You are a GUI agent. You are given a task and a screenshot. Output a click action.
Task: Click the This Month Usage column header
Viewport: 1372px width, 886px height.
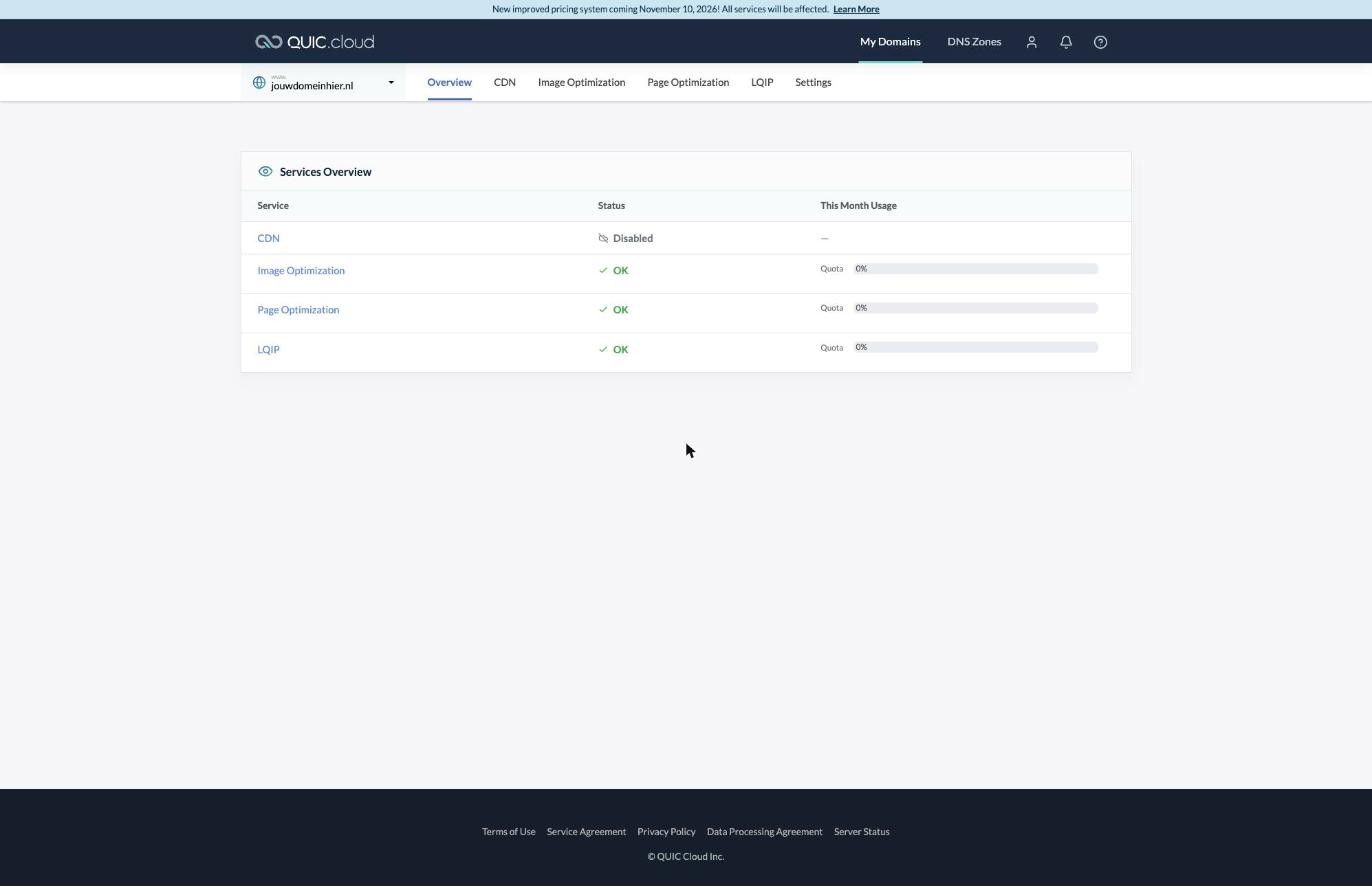pyautogui.click(x=858, y=206)
